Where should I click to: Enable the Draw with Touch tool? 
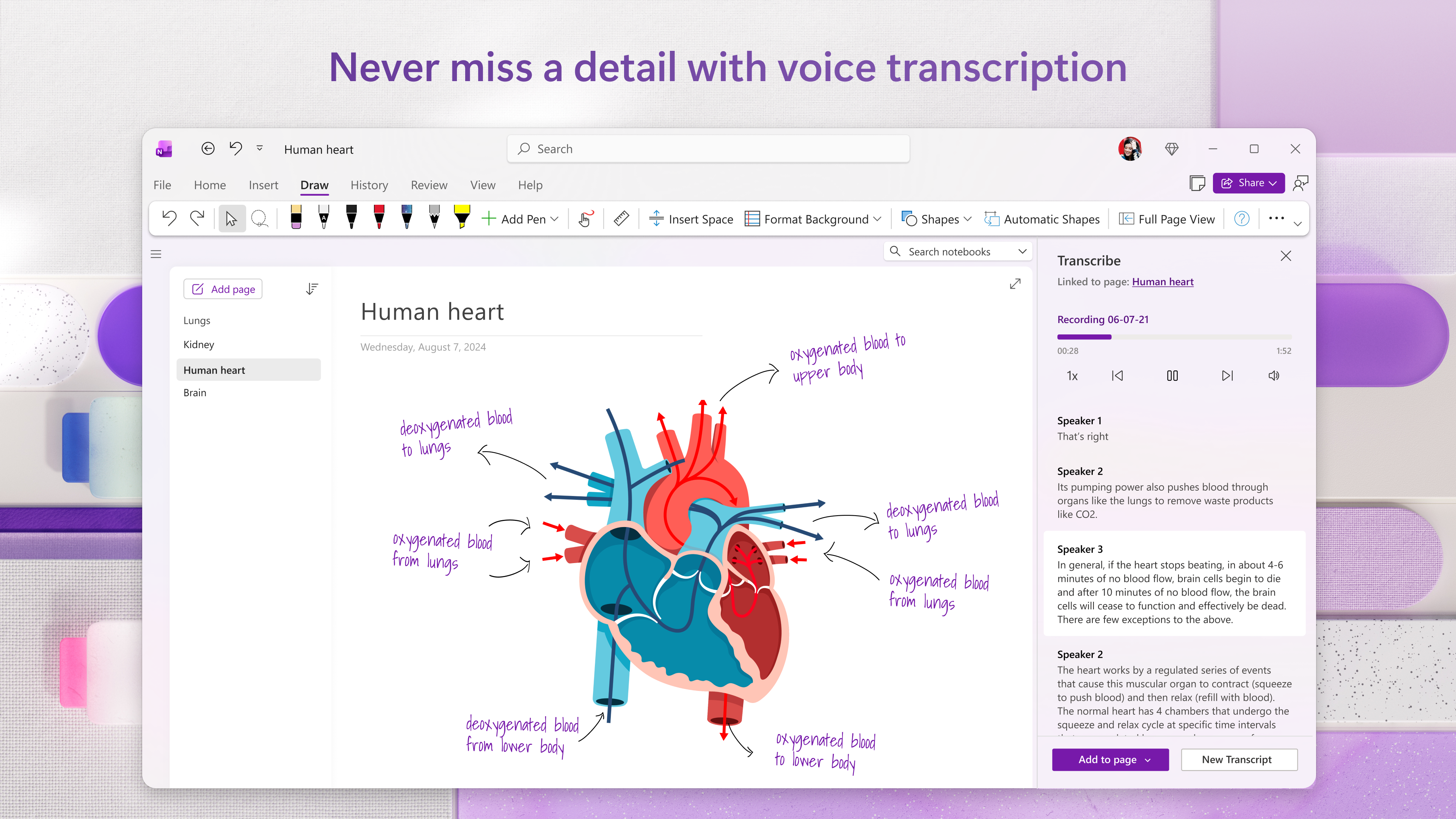(585, 219)
